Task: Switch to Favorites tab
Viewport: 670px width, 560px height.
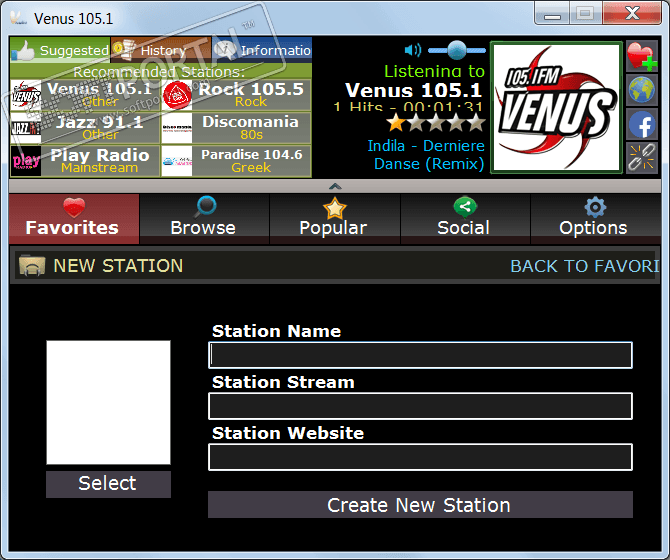Action: coord(74,219)
